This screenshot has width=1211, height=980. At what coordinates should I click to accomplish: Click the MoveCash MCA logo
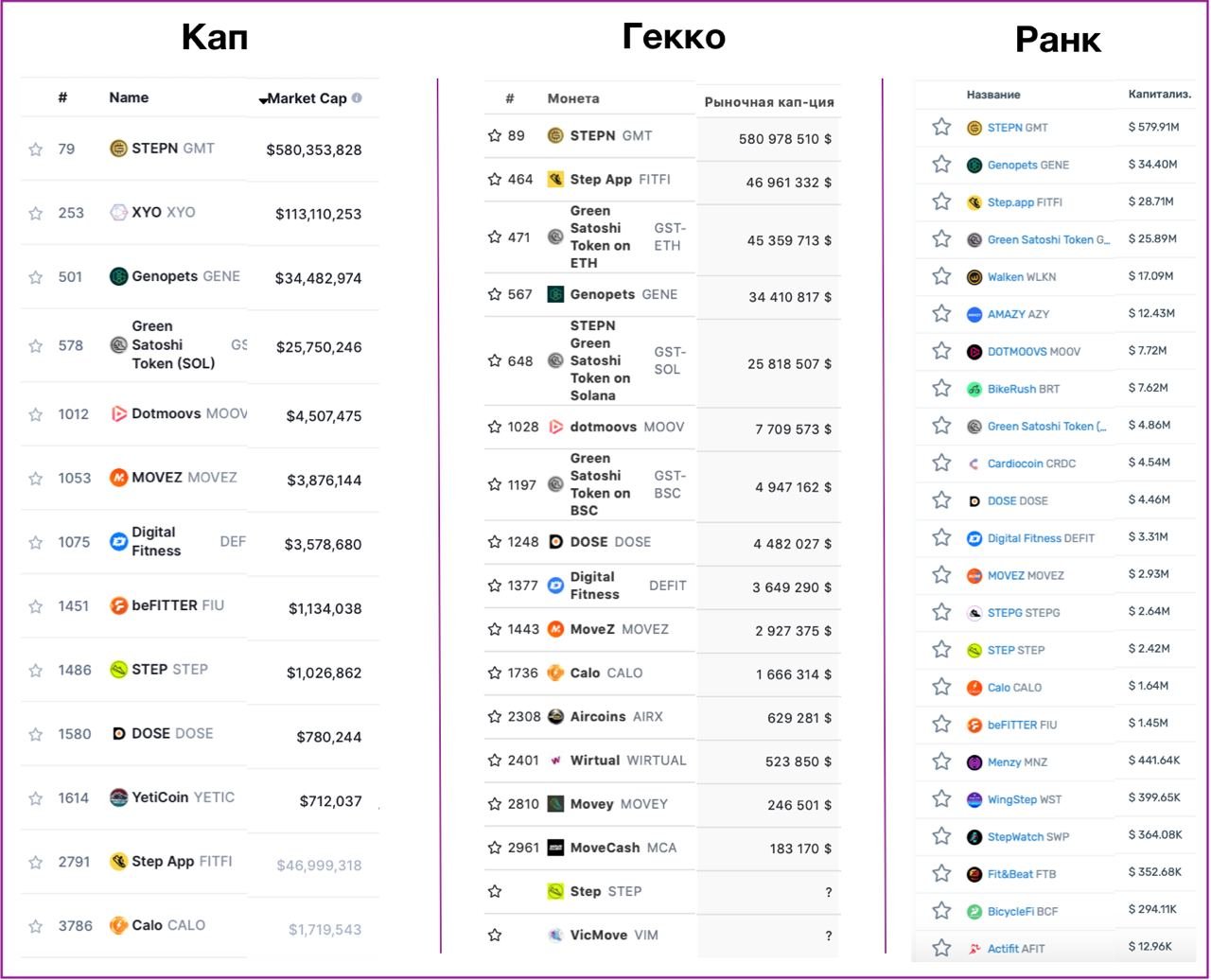tap(556, 848)
